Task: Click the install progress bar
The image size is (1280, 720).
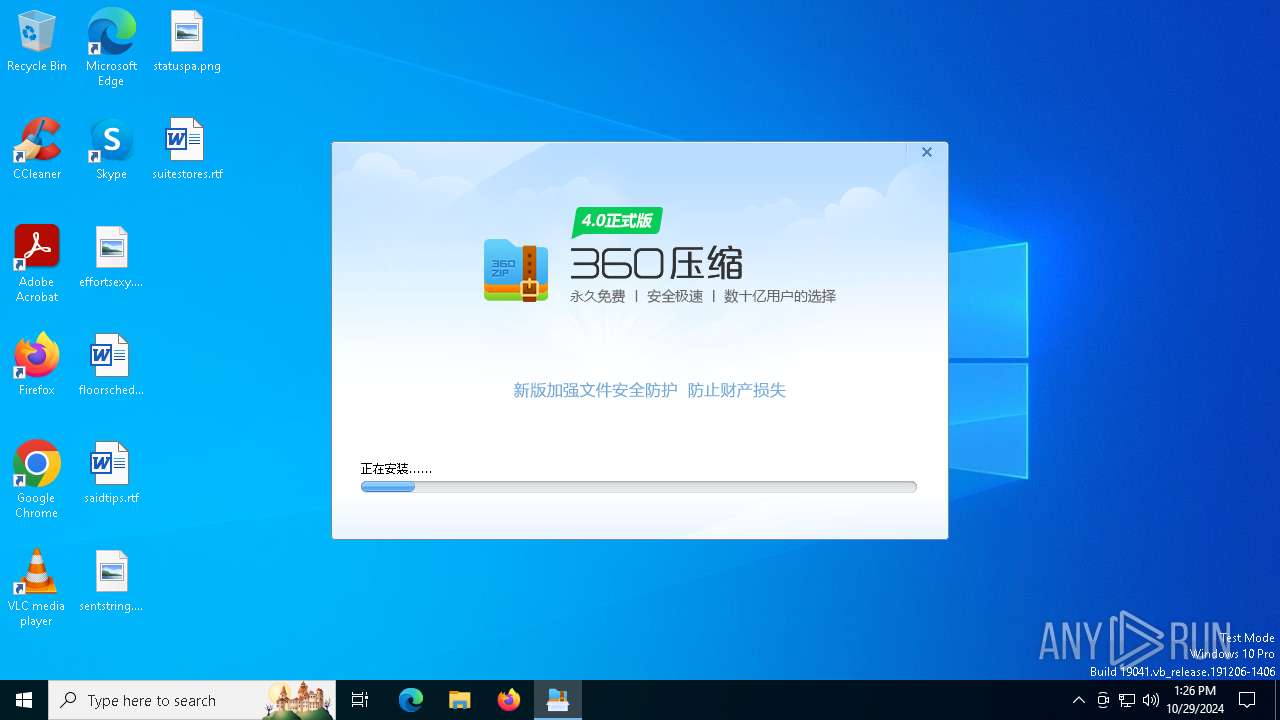Action: pyautogui.click(x=638, y=487)
